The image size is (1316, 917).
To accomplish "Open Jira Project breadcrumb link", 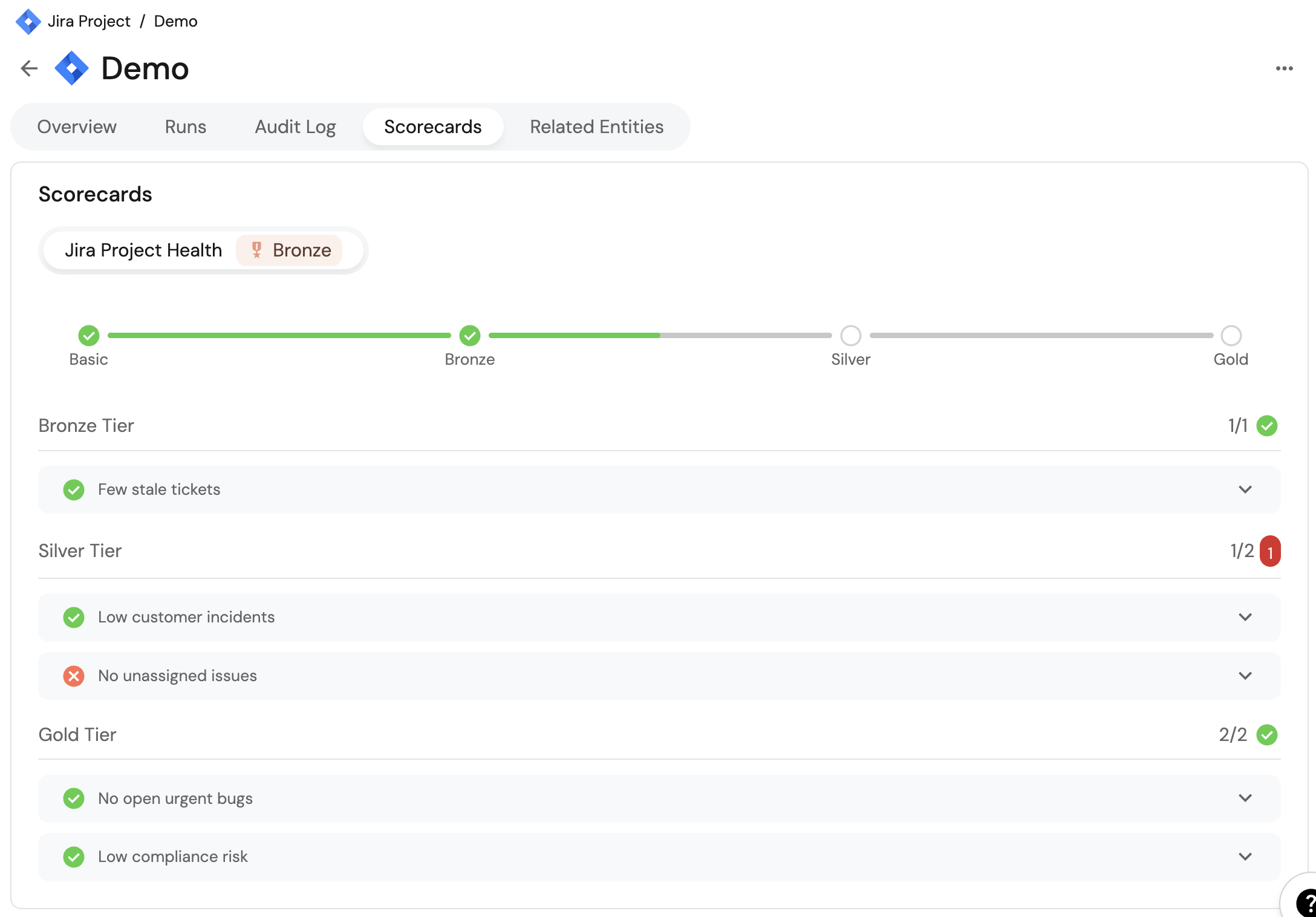I will click(89, 21).
